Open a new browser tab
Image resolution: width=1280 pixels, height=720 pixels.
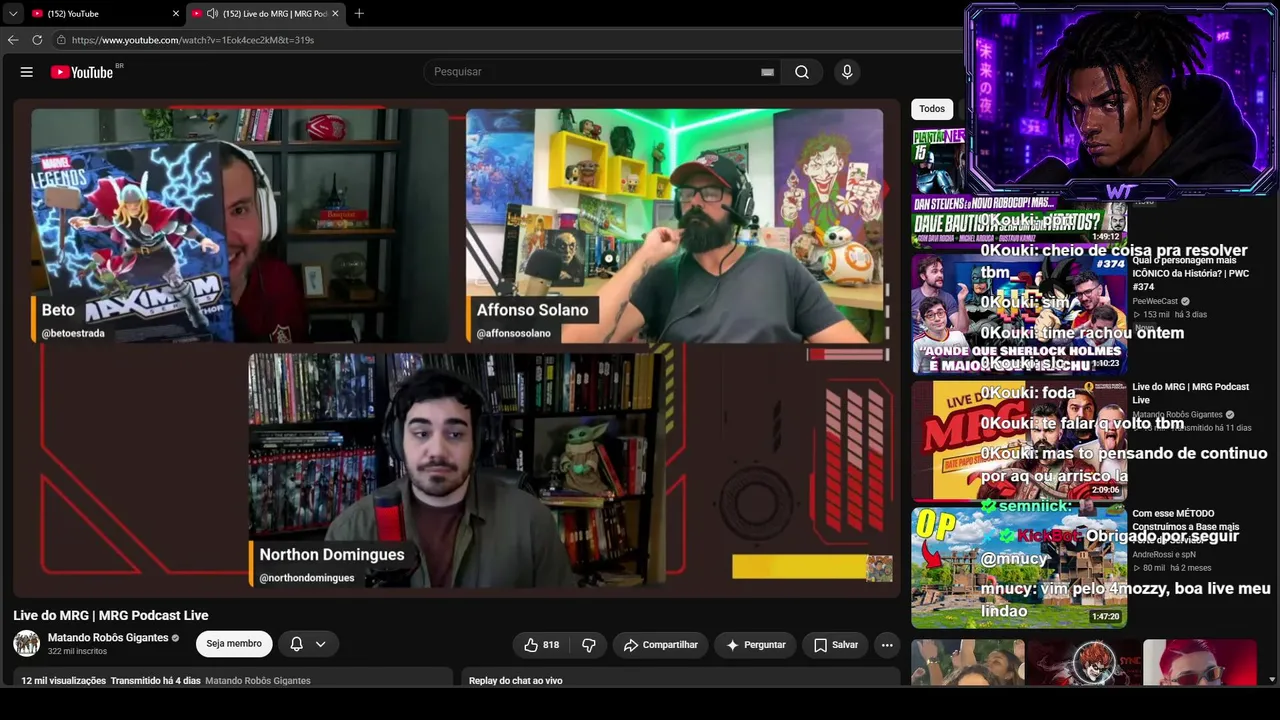[359, 14]
